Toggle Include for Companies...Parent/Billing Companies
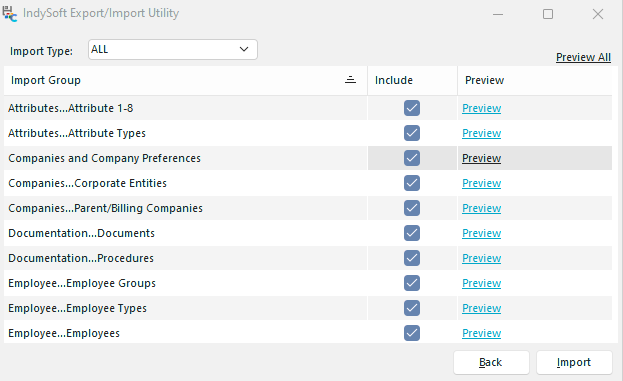This screenshot has width=623, height=381. pyautogui.click(x=412, y=208)
